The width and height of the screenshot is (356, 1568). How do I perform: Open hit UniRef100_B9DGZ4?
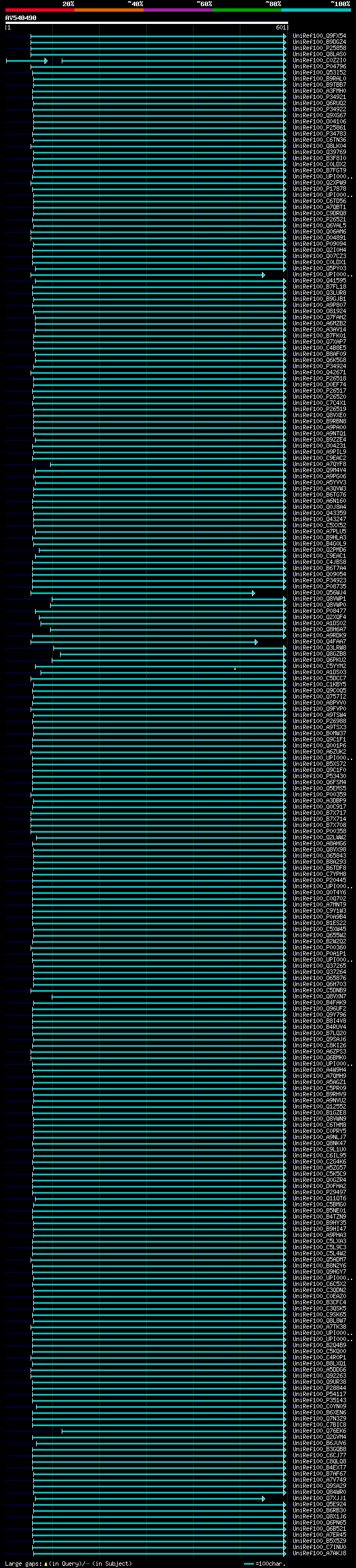[319, 43]
